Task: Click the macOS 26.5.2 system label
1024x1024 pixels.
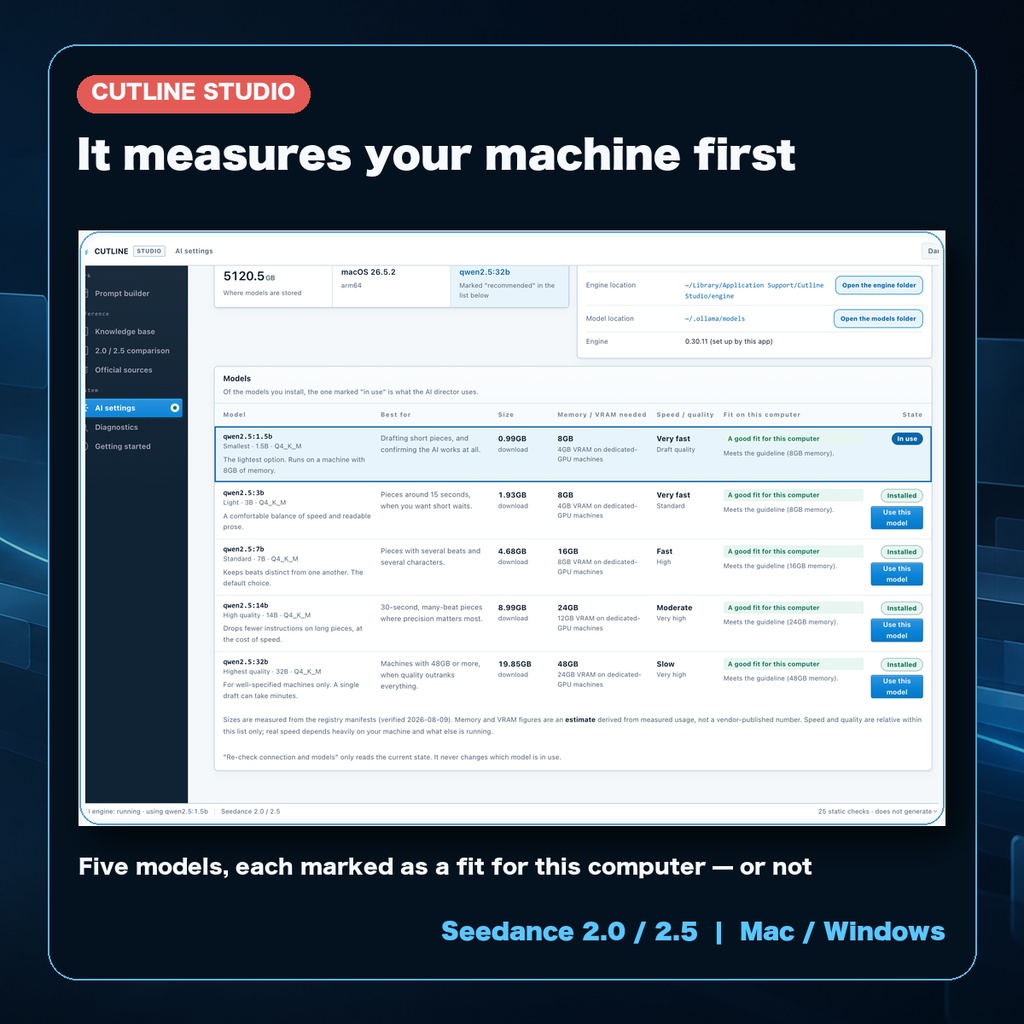Action: (x=368, y=272)
